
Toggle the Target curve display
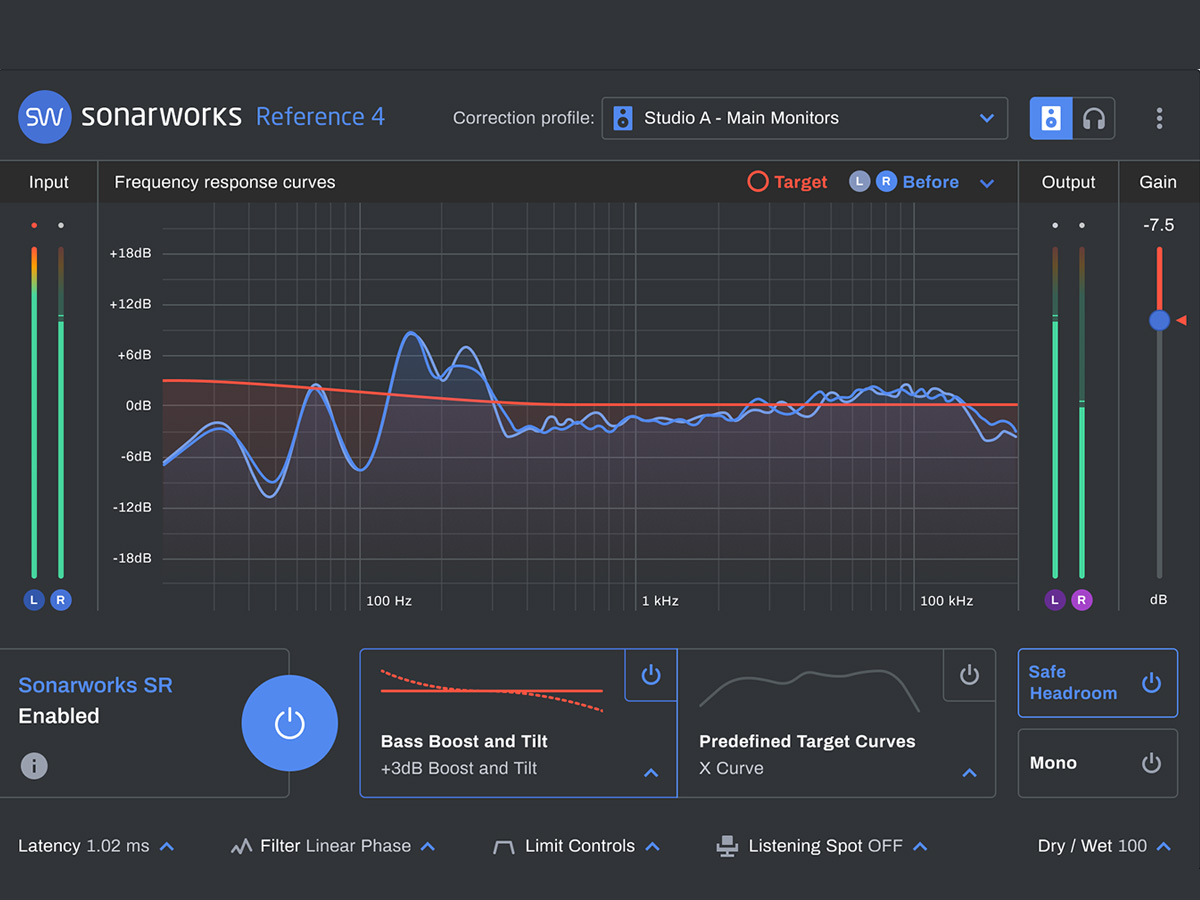click(788, 182)
